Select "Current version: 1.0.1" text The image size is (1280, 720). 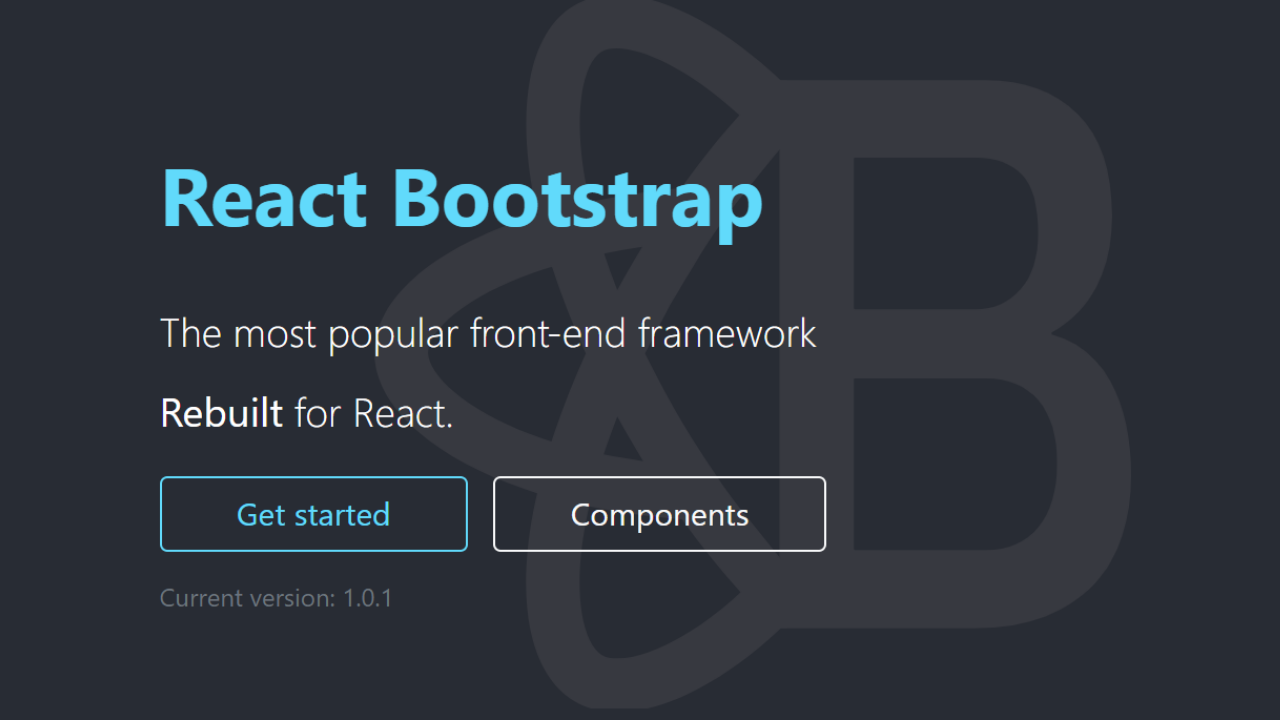tap(276, 599)
